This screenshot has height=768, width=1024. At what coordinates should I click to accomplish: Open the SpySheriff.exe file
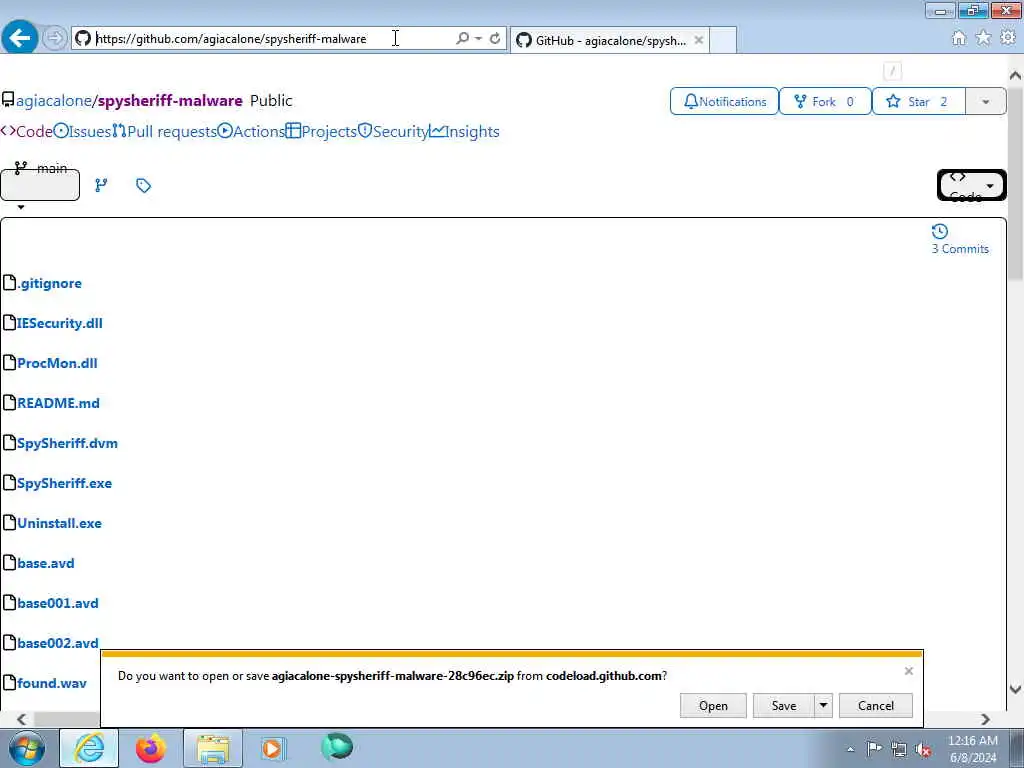tap(65, 483)
